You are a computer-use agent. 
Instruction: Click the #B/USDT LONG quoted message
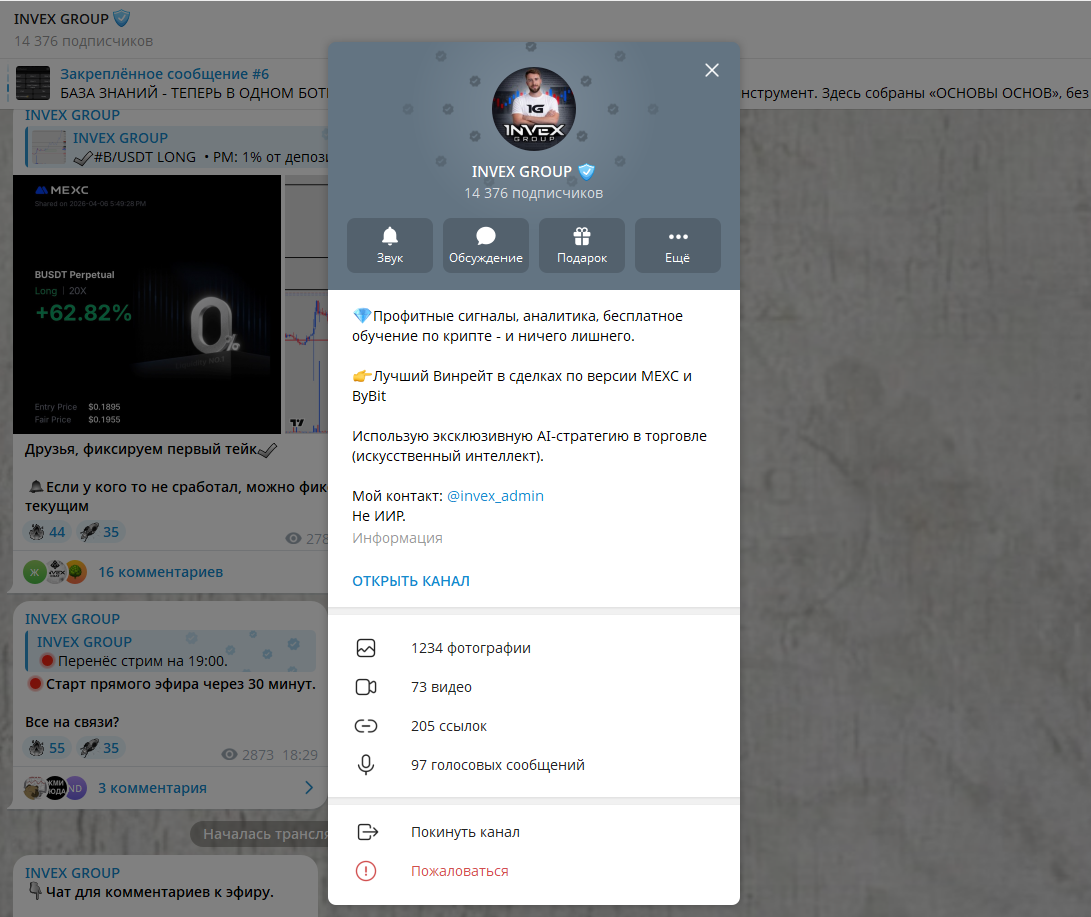pos(177,147)
